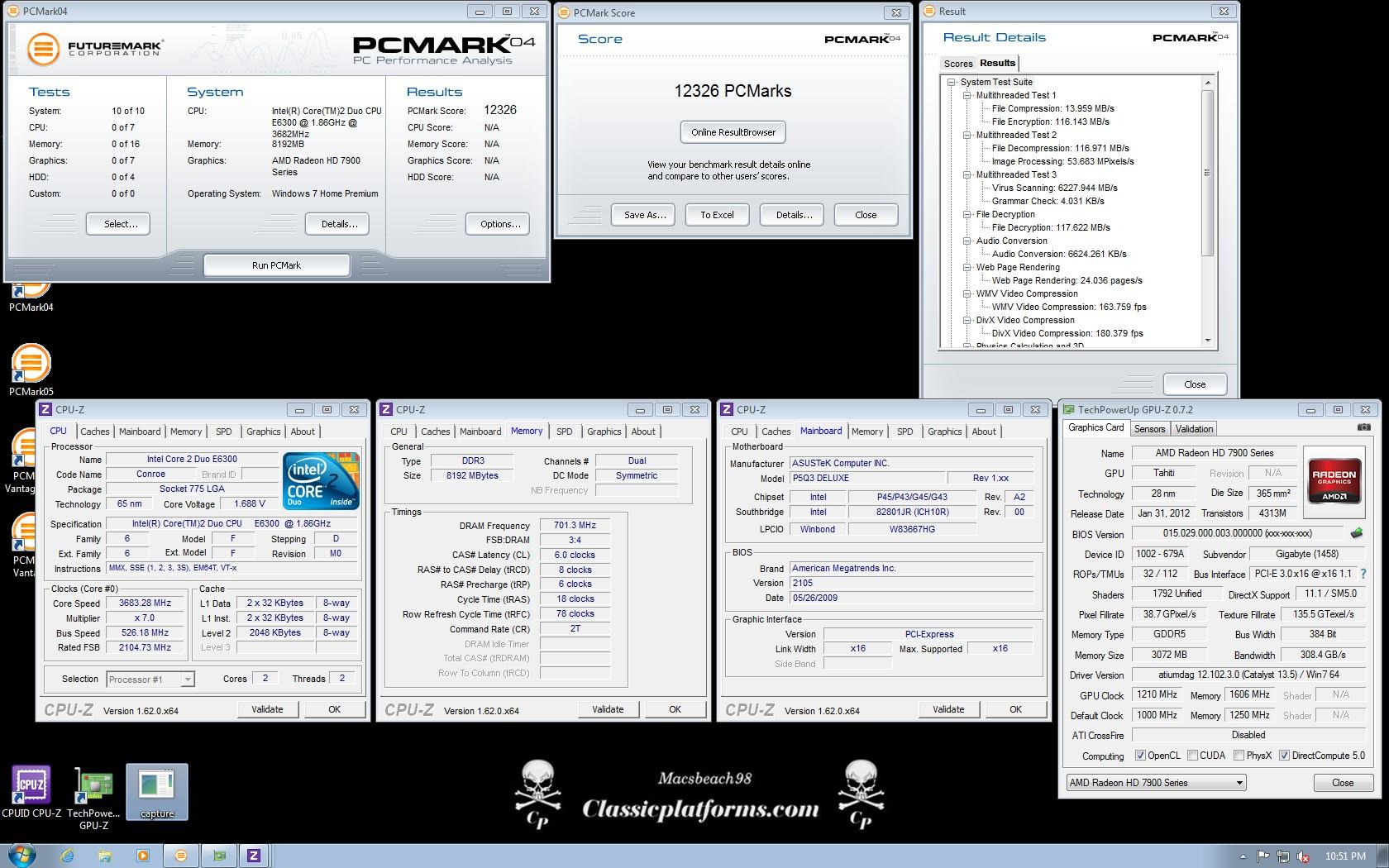Click the Bus Interface question mark icon
Viewport: 1389px width, 868px height.
[1363, 574]
